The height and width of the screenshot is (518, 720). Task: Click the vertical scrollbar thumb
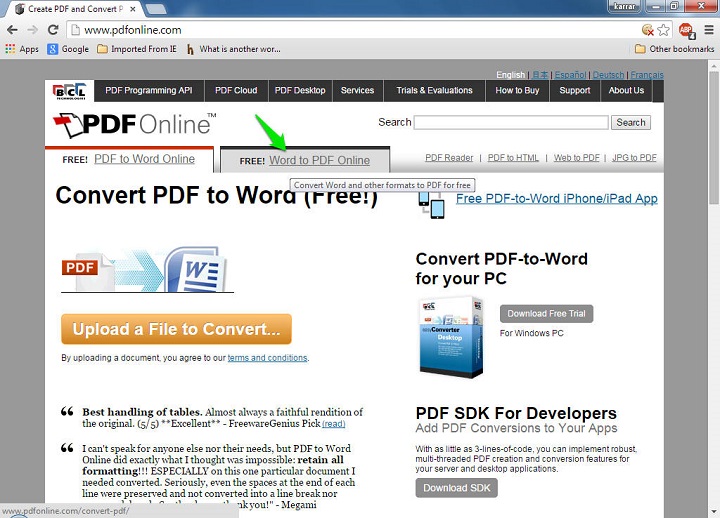click(x=714, y=137)
